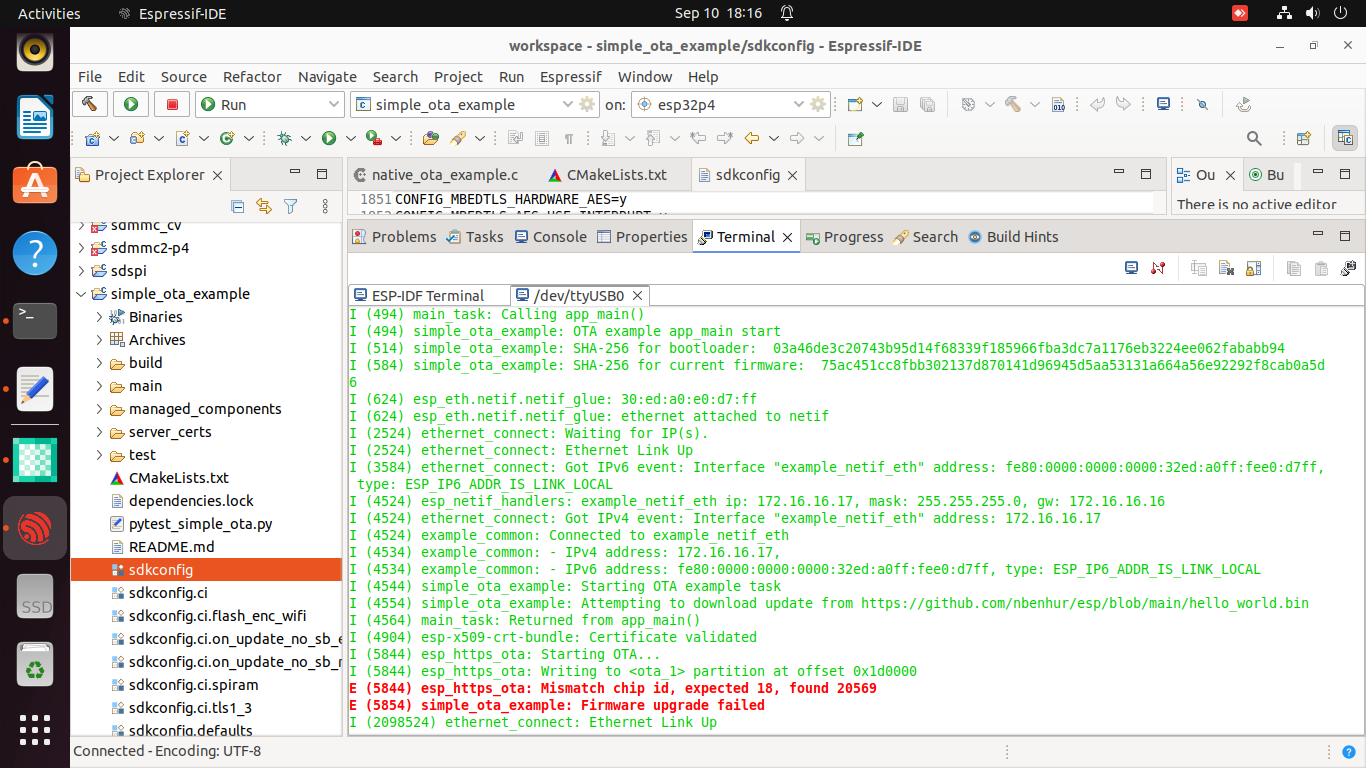Show Applications grid in the dock

[35, 731]
